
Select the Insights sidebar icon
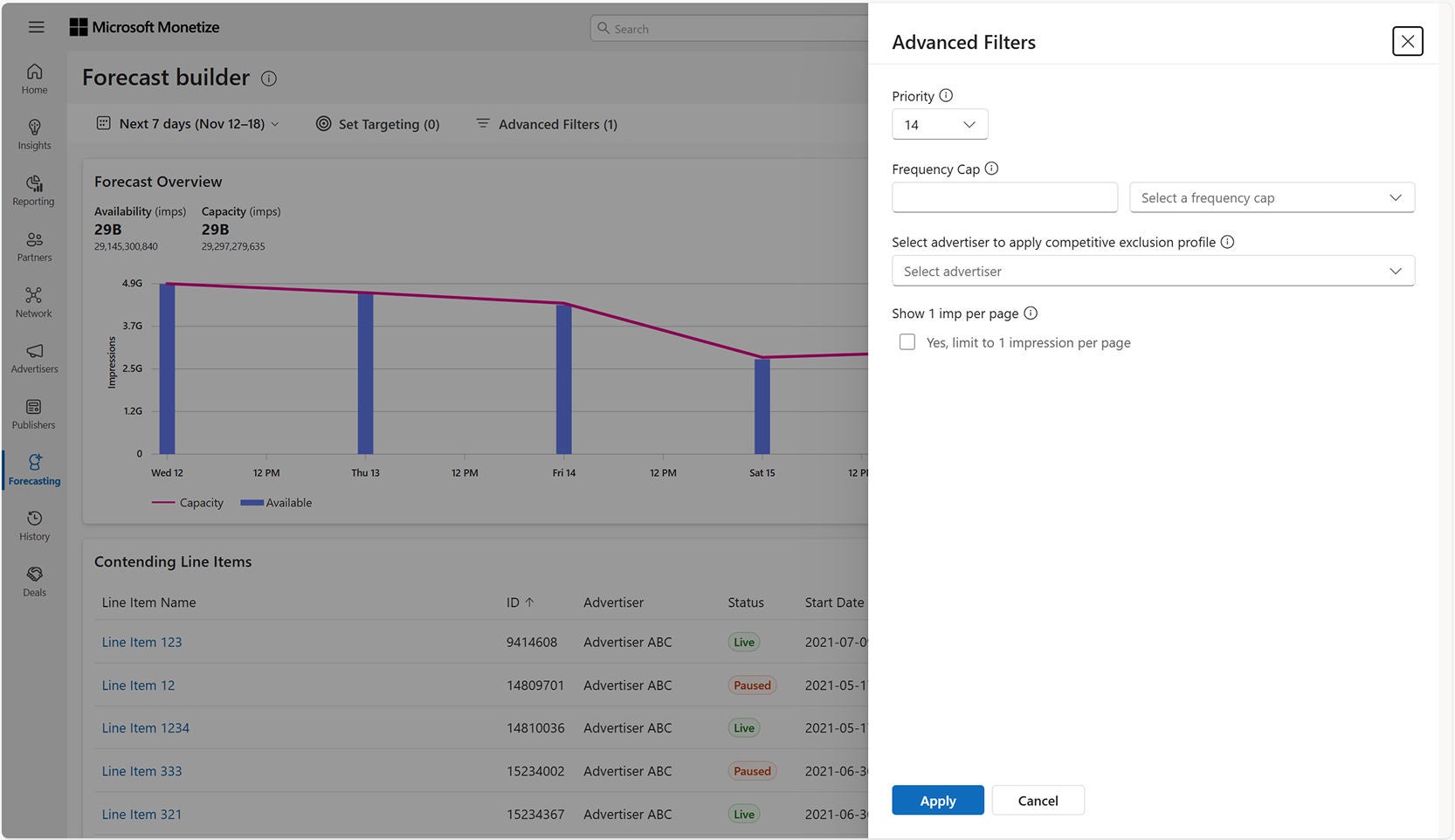point(34,134)
